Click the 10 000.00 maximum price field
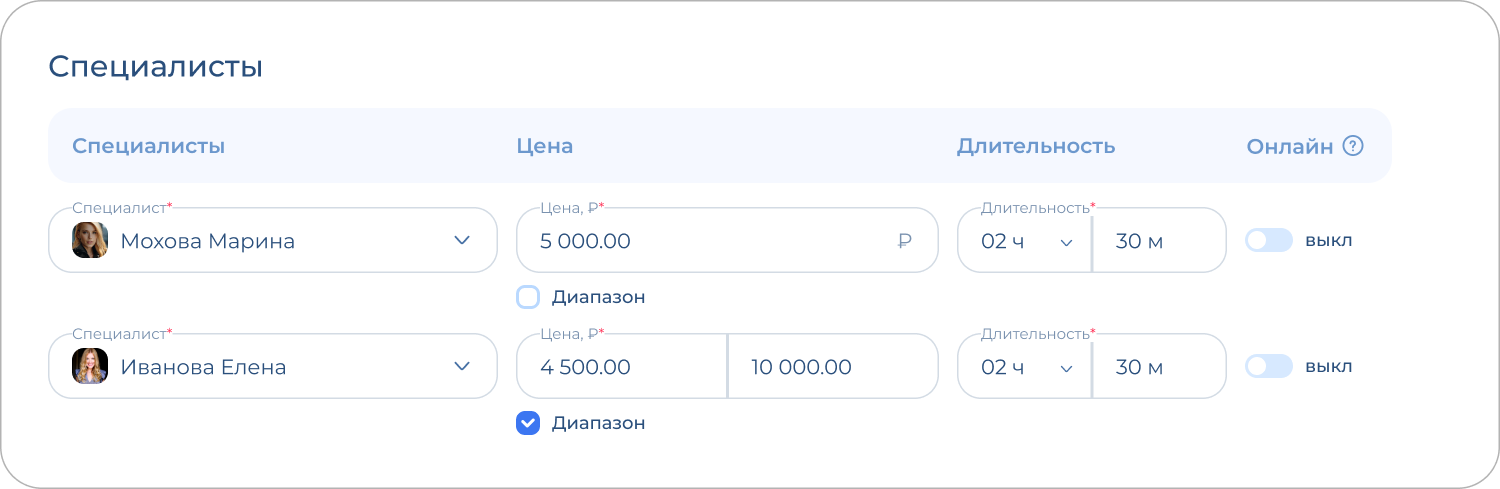Screen dimensions: 1500x489 (x=832, y=367)
